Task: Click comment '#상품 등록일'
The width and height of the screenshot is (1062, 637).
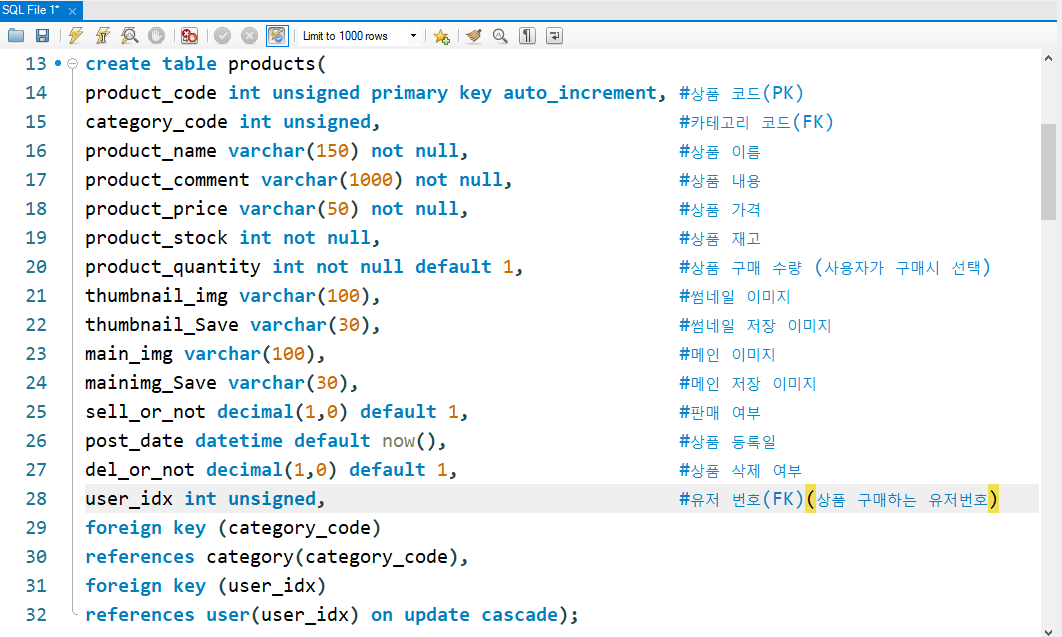Action: click(727, 441)
